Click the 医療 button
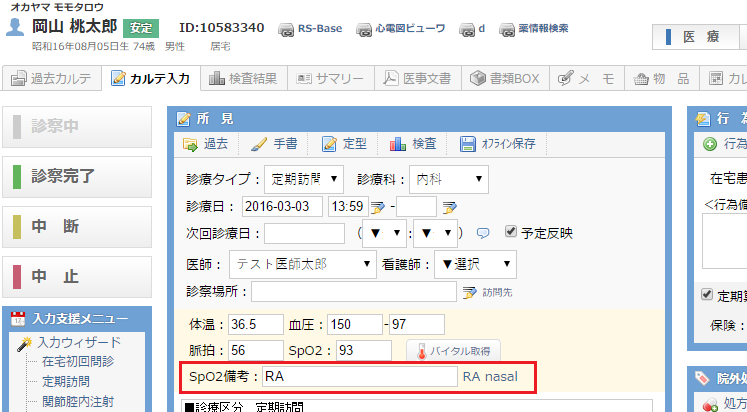This screenshot has width=747, height=412. [x=696, y=37]
